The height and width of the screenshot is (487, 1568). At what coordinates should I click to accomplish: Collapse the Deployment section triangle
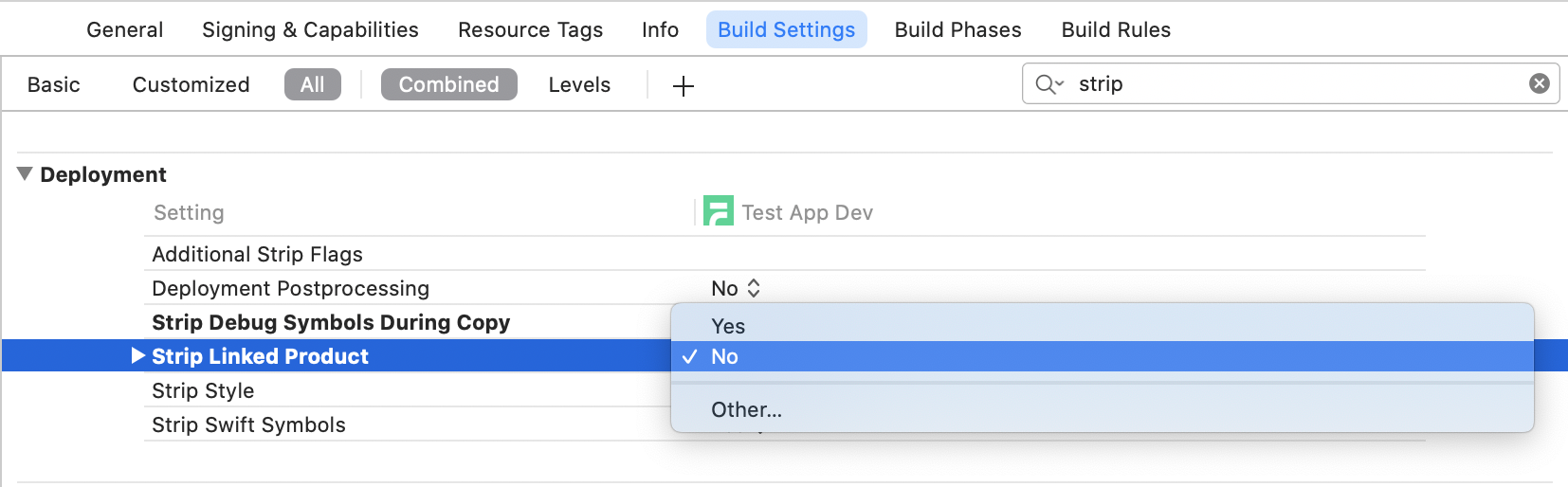(25, 174)
